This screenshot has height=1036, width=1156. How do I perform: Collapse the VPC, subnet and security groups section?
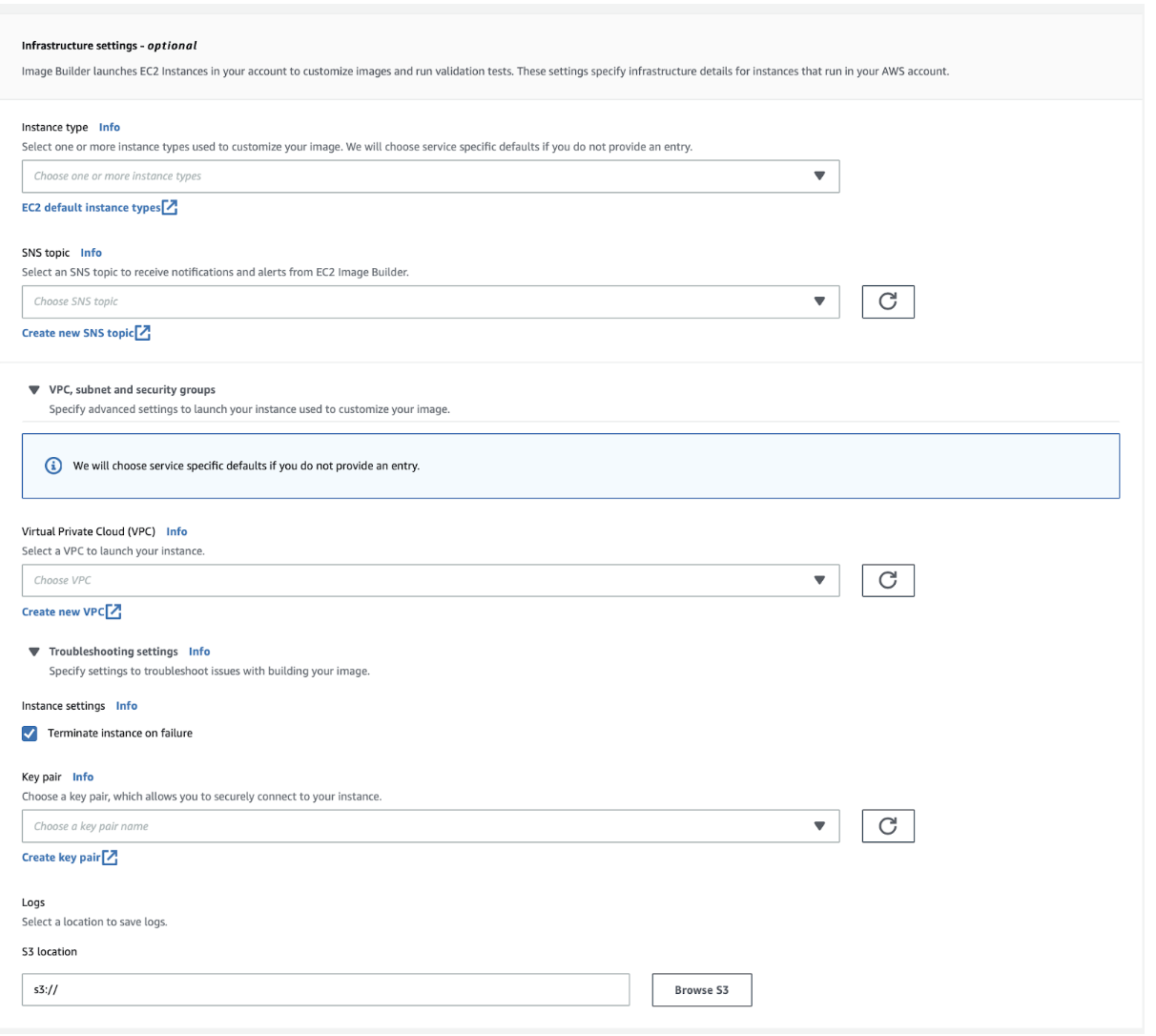(34, 390)
